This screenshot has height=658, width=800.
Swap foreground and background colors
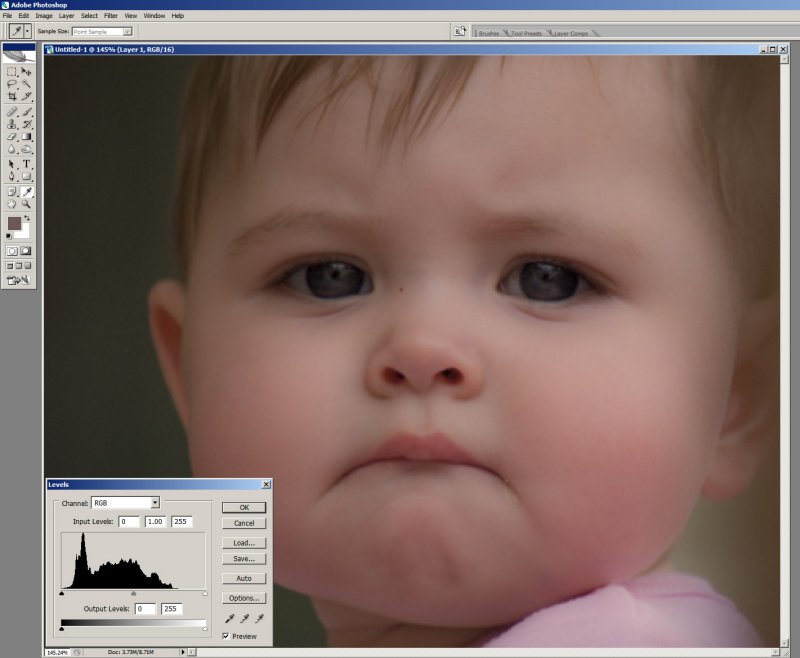point(28,218)
